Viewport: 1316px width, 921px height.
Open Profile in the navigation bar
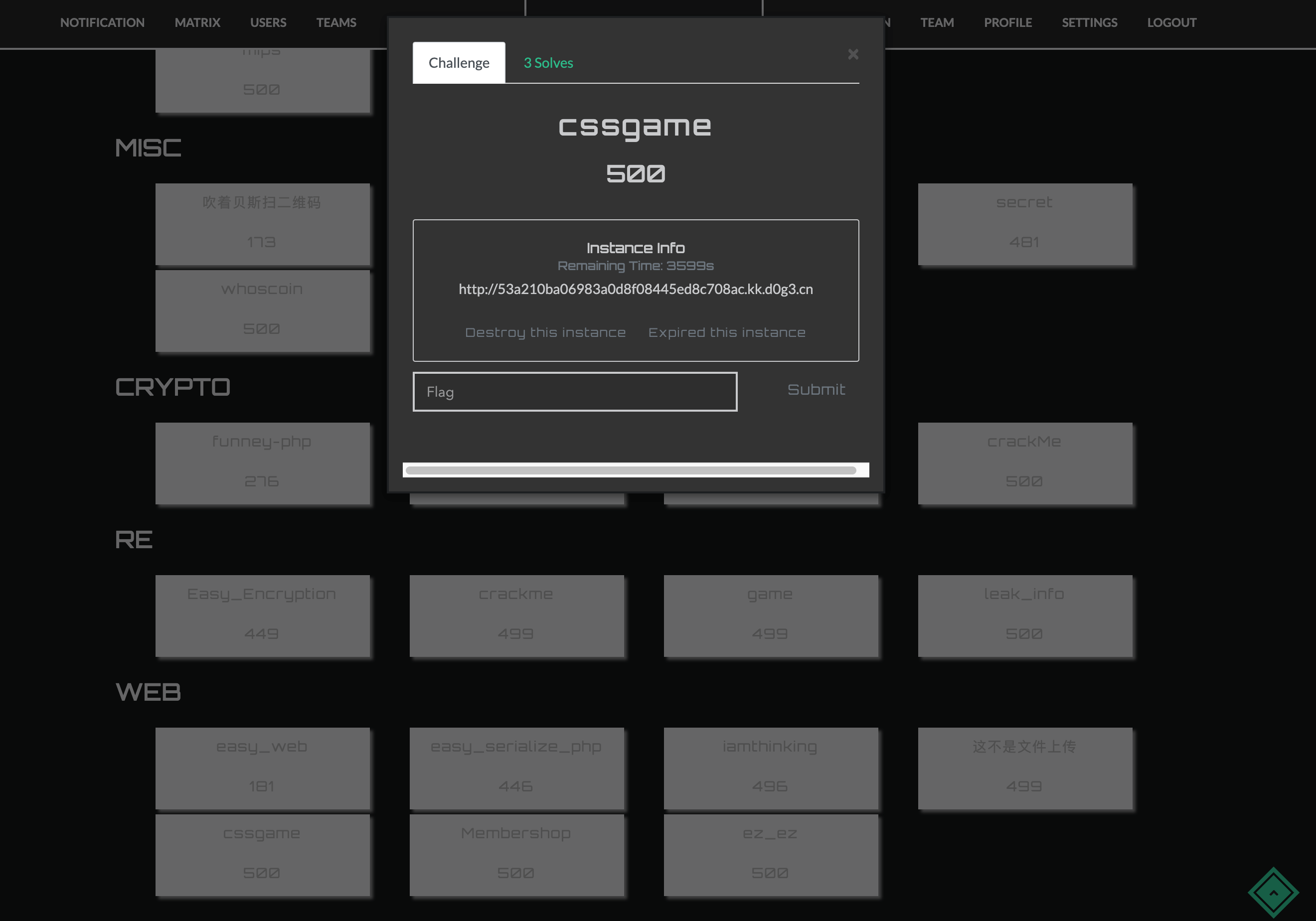tap(1007, 23)
